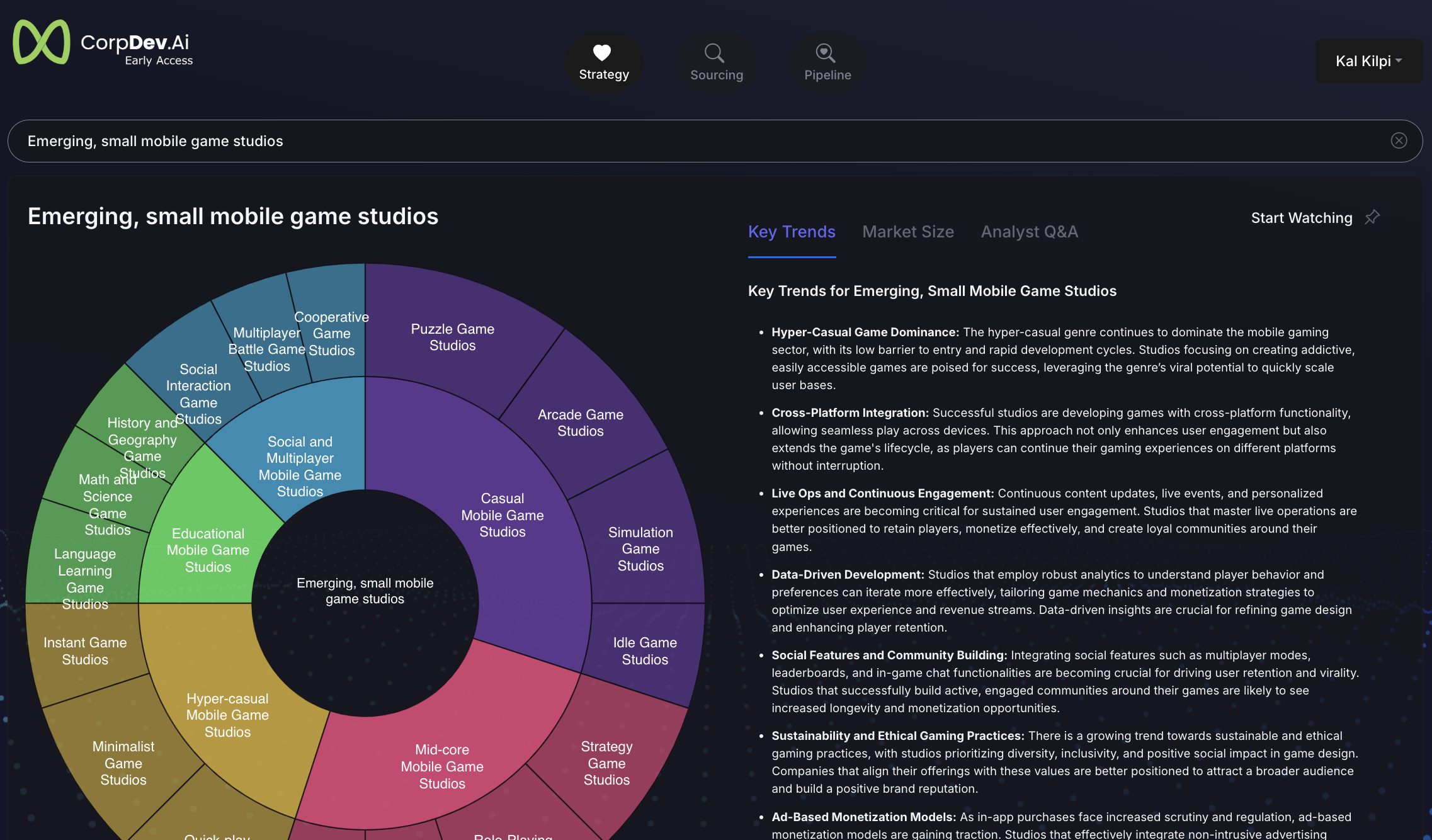Click the 'Ad-Based Monetization Models:' bullet

pos(864,817)
